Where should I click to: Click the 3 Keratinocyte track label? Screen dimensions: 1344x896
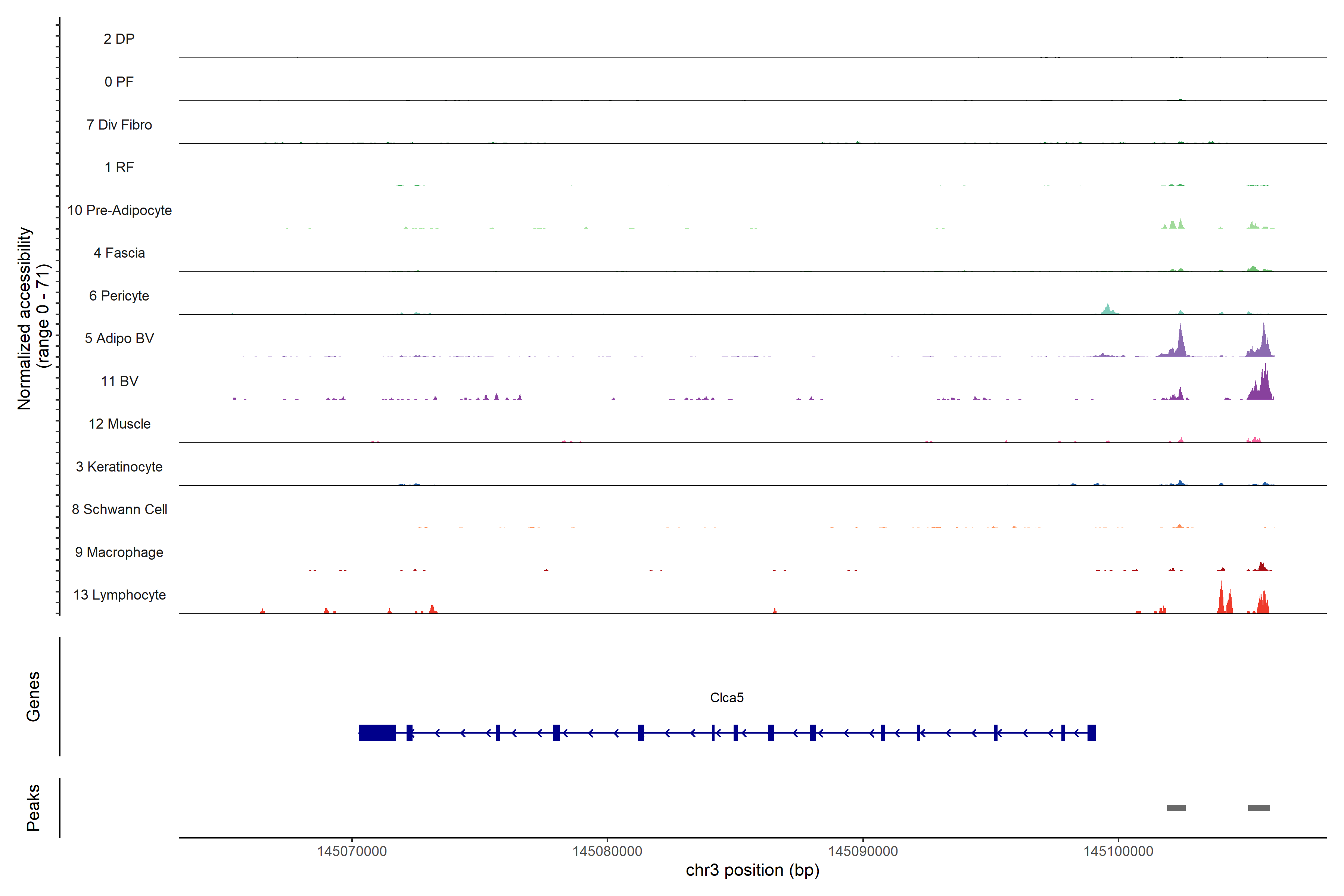119,467
